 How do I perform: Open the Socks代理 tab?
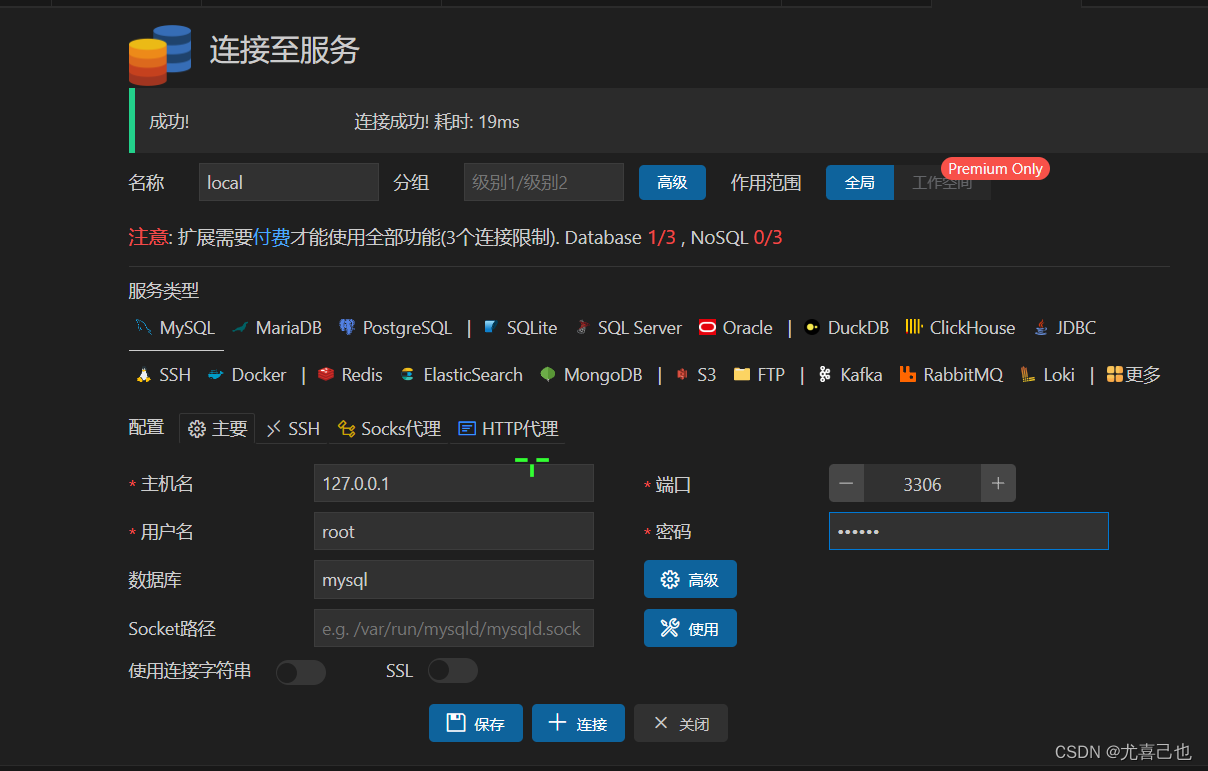pyautogui.click(x=389, y=429)
